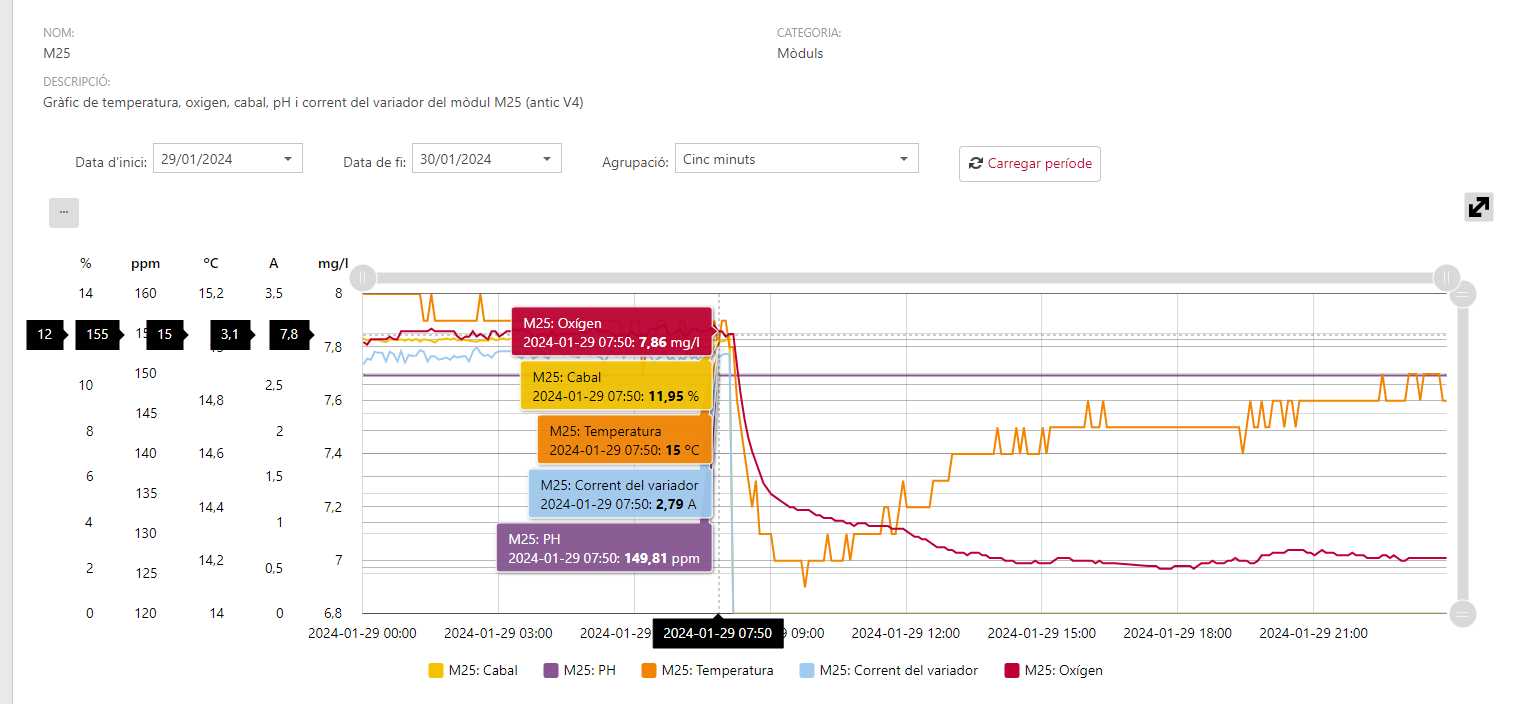Viewport: 1524px width, 704px height.
Task: Click the top vertical scrollbar grip
Action: tap(1462, 294)
